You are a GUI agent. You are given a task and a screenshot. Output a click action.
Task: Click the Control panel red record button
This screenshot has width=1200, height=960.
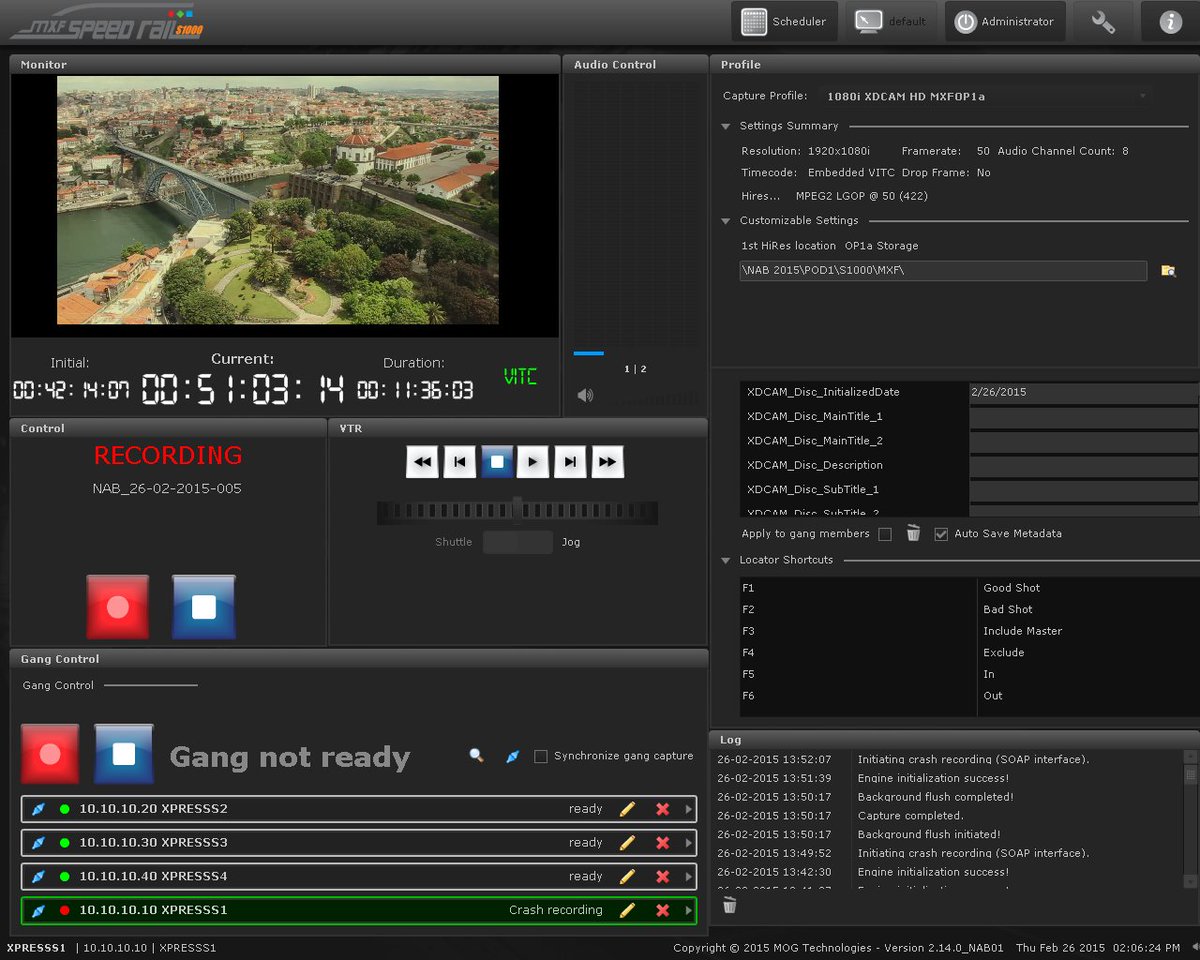click(x=118, y=607)
